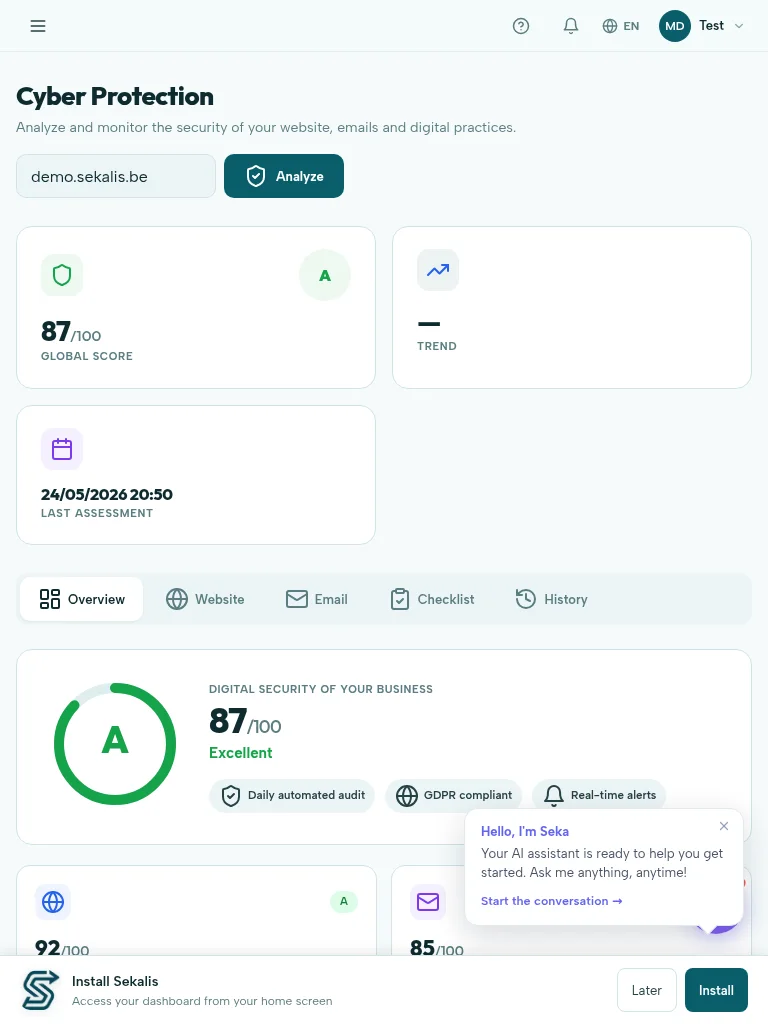This screenshot has width=768, height=1024.
Task: Click the A grade badge in Global Score card
Action: coord(325,276)
